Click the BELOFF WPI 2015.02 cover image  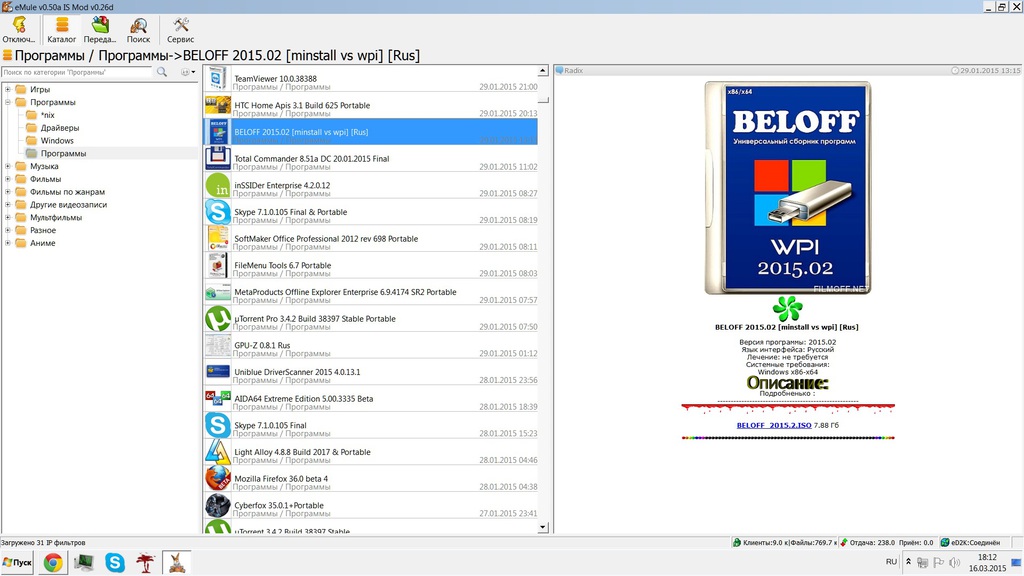[x=788, y=188]
